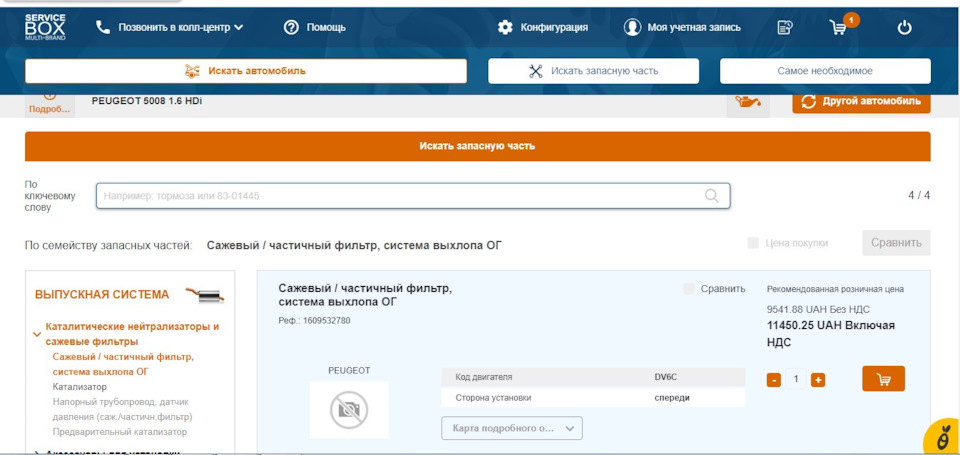Click the top Сравнить button

[896, 243]
